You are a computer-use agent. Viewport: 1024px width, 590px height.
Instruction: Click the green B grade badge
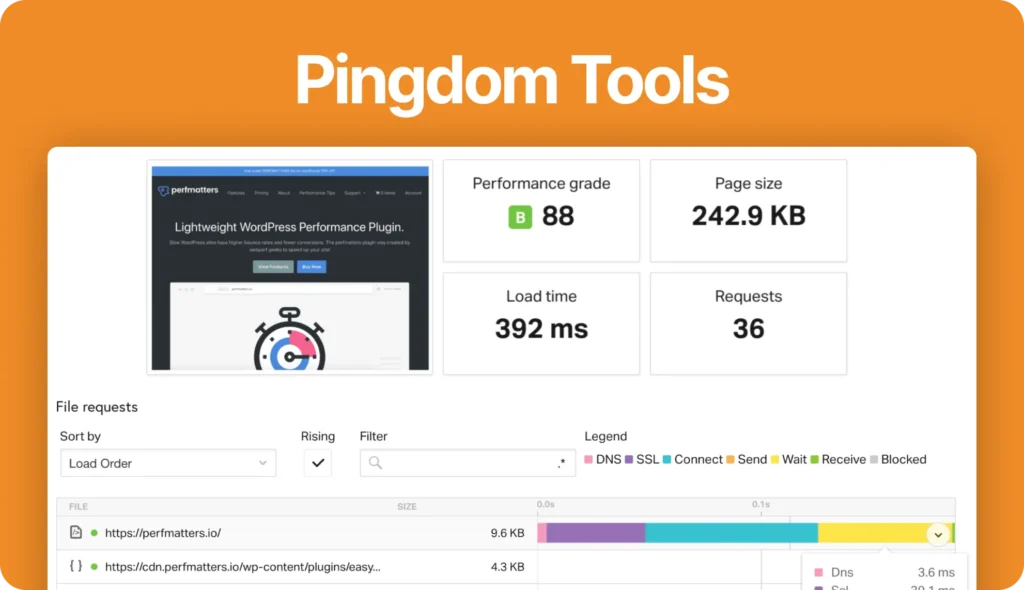pos(520,216)
